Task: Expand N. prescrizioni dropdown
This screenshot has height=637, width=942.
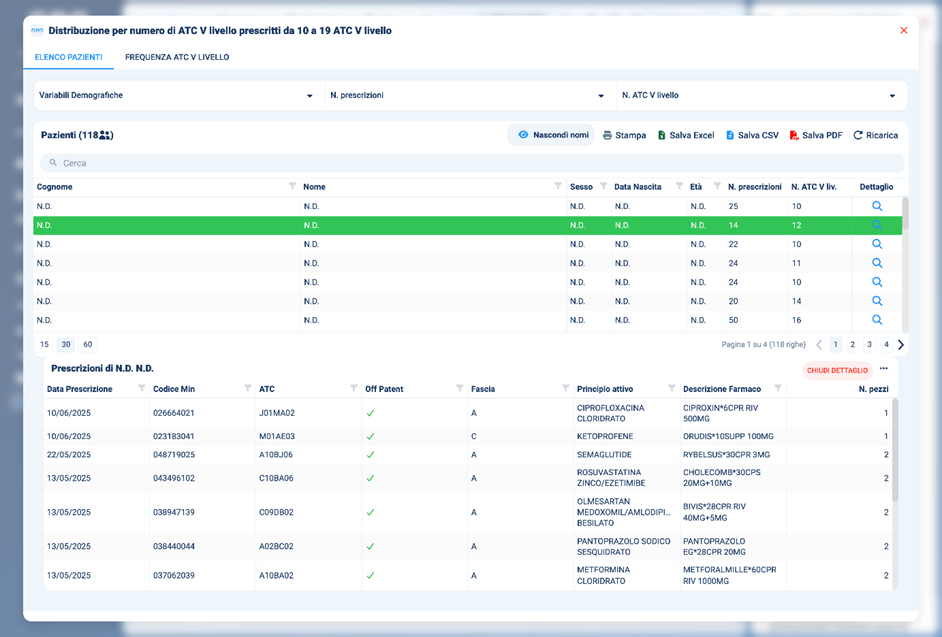Action: click(466, 96)
